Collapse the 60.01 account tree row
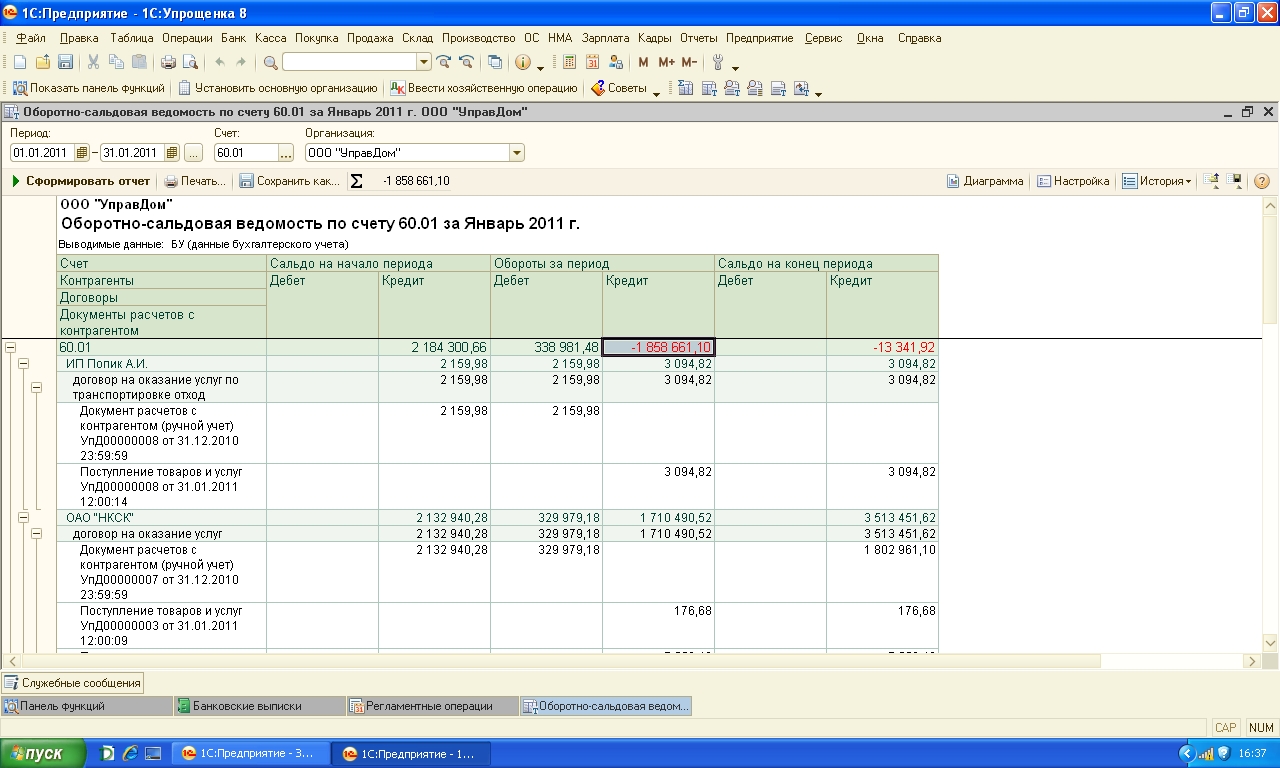The width and height of the screenshot is (1280, 768). click(x=11, y=347)
